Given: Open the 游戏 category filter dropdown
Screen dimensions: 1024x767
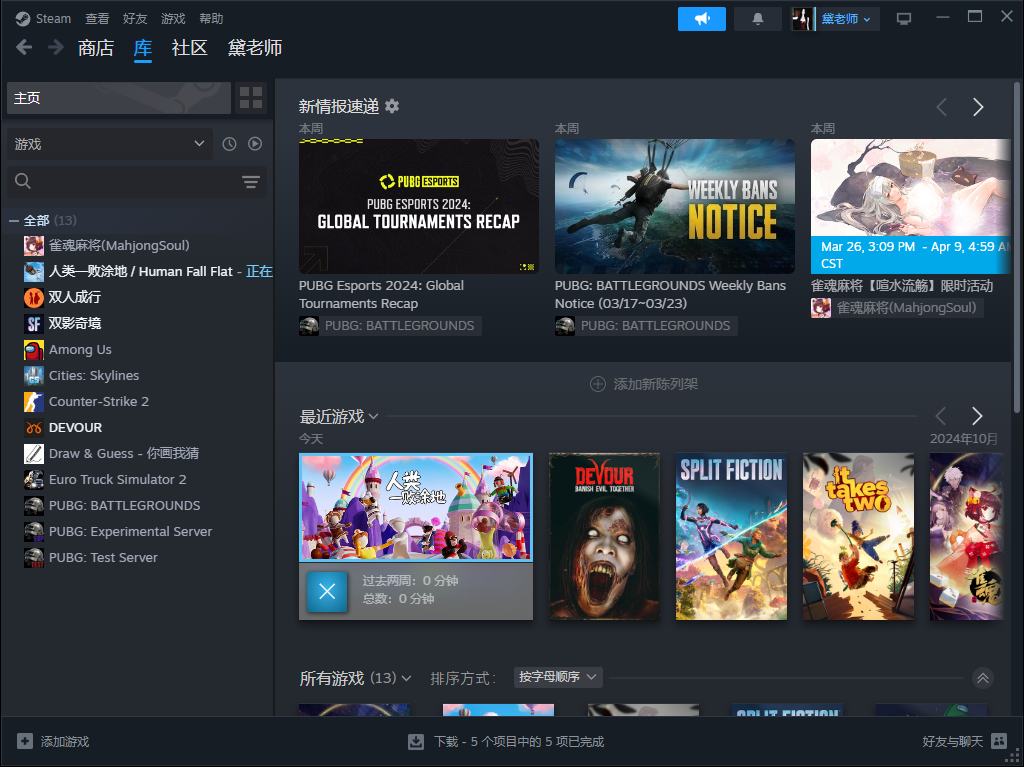Looking at the screenshot, I should [110, 144].
